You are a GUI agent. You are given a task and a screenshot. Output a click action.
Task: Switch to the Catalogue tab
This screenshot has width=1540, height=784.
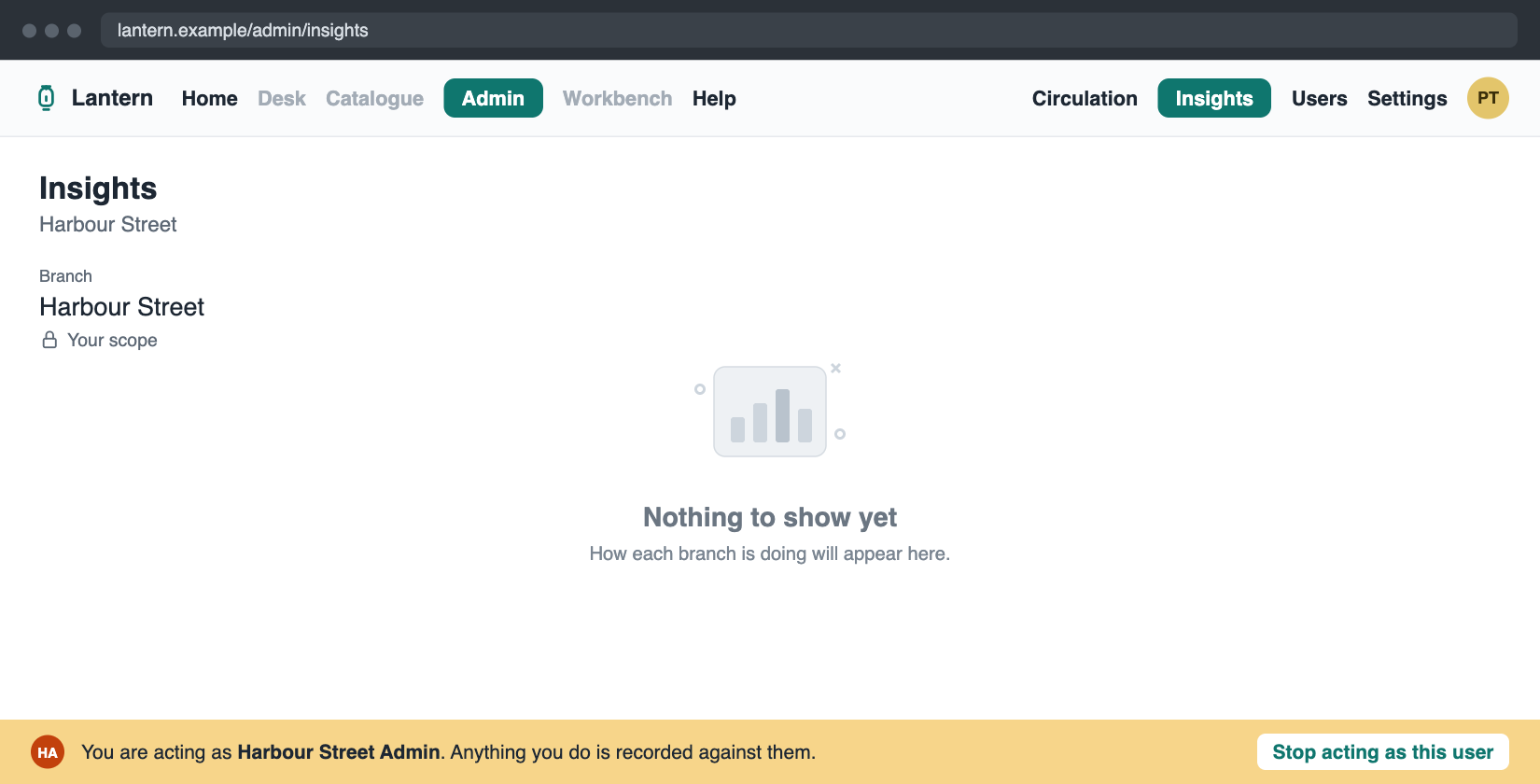click(x=374, y=98)
